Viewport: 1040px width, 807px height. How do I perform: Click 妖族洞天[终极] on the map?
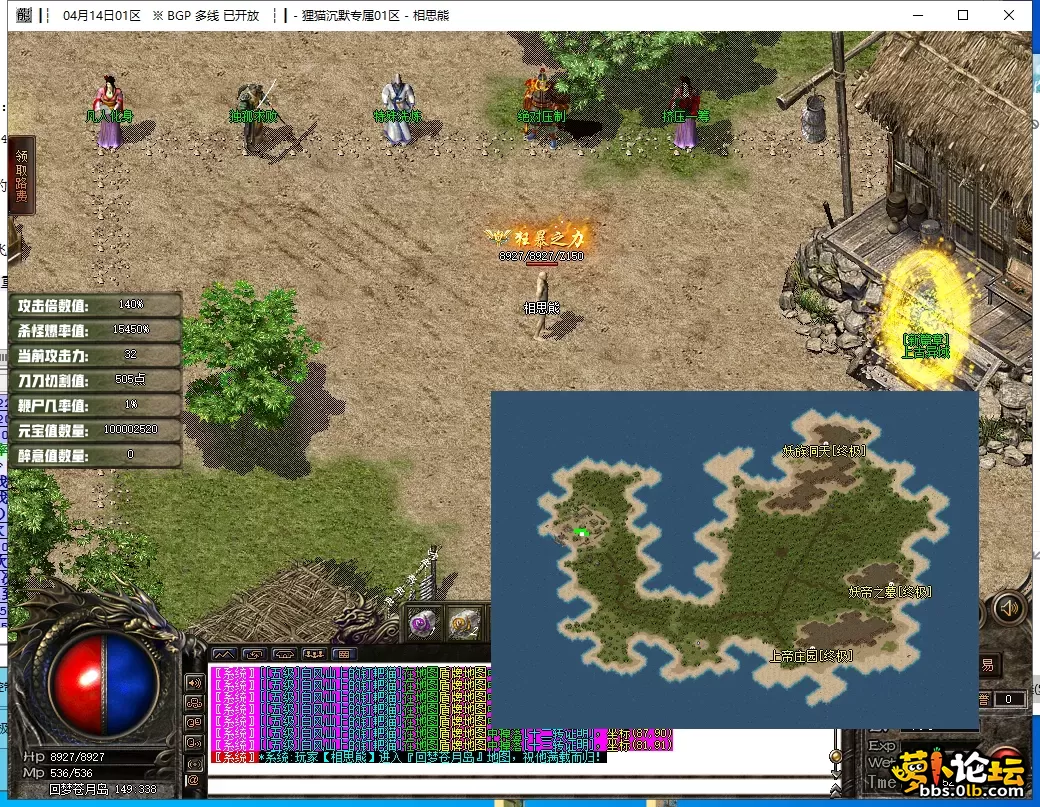click(x=824, y=451)
